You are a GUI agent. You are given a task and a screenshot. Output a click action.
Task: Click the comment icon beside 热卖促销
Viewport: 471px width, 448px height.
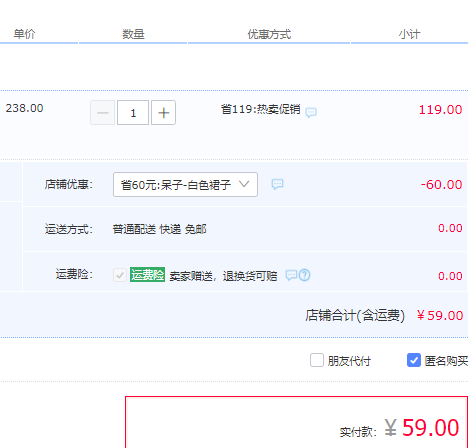click(311, 112)
